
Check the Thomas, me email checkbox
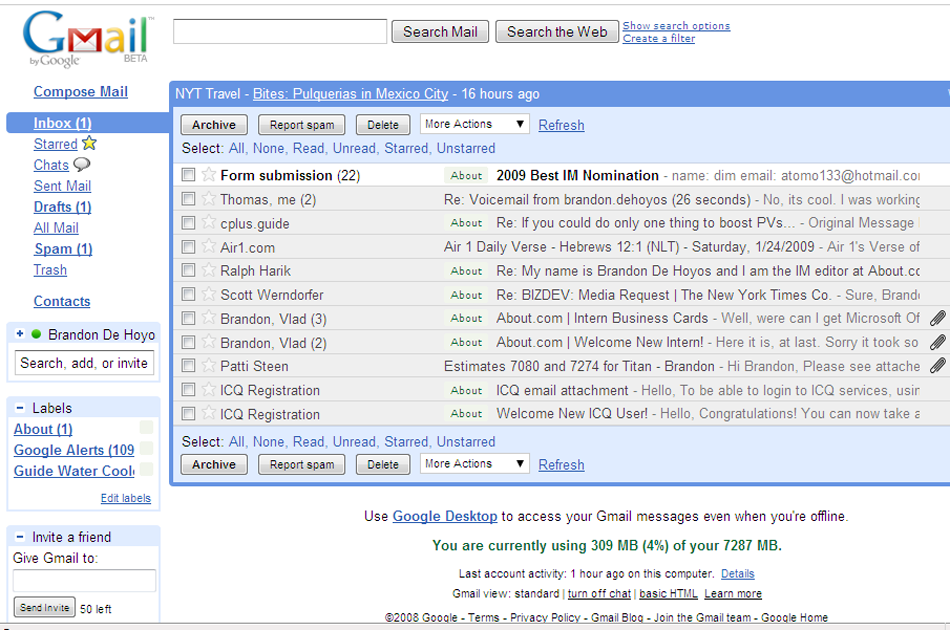[188, 199]
